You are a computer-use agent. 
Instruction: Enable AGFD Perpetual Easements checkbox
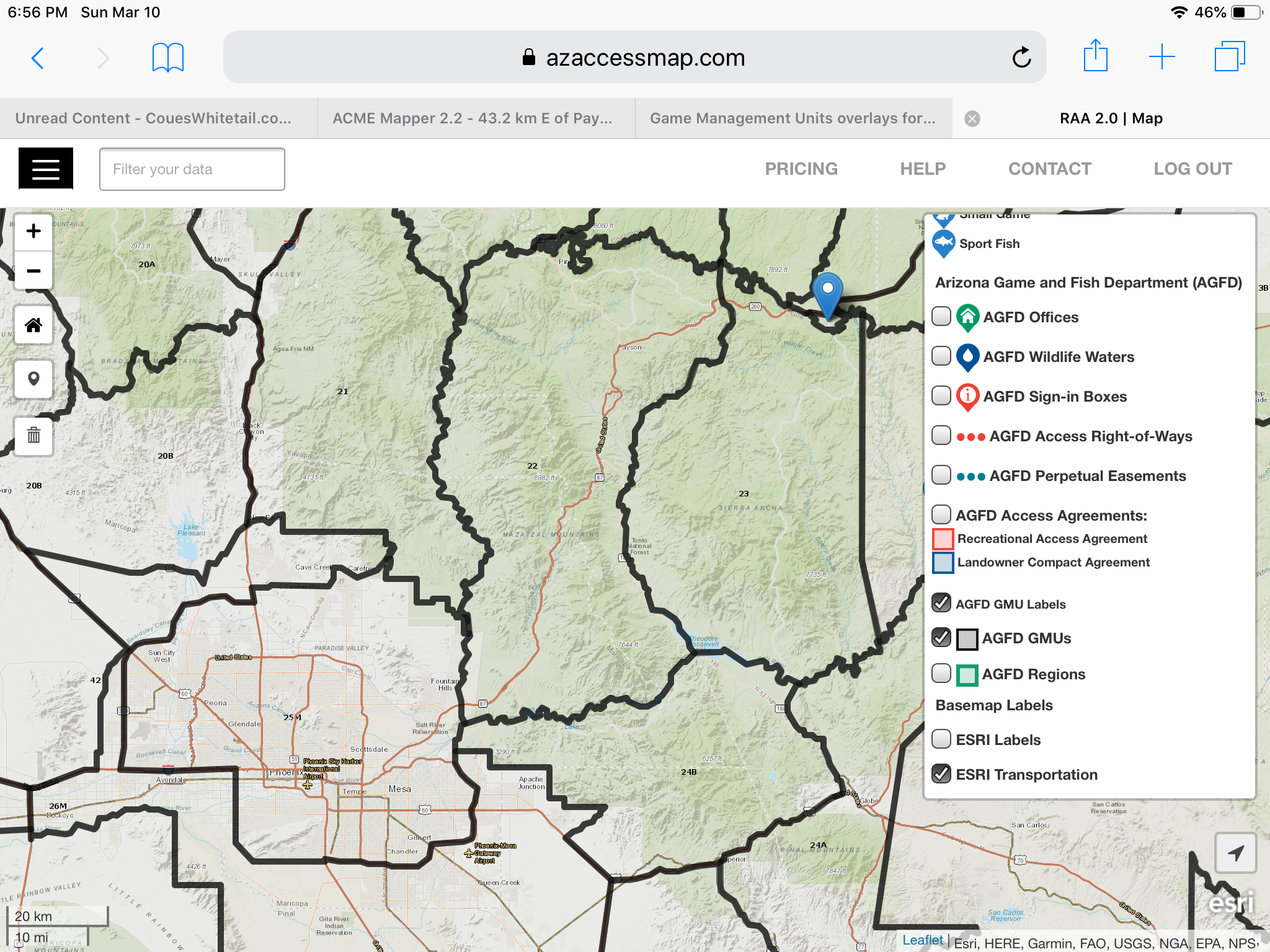point(941,475)
